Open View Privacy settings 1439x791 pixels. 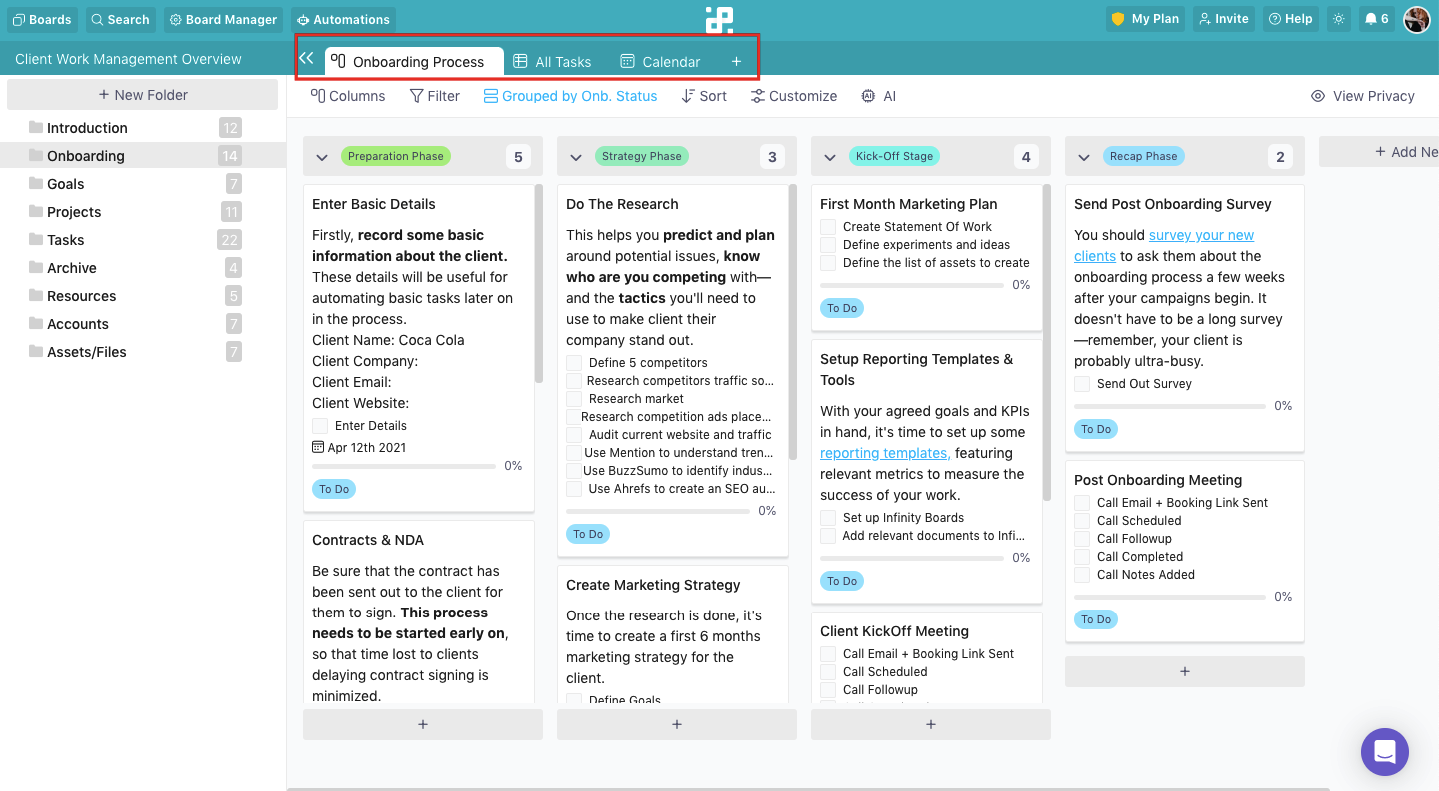[x=1363, y=96]
